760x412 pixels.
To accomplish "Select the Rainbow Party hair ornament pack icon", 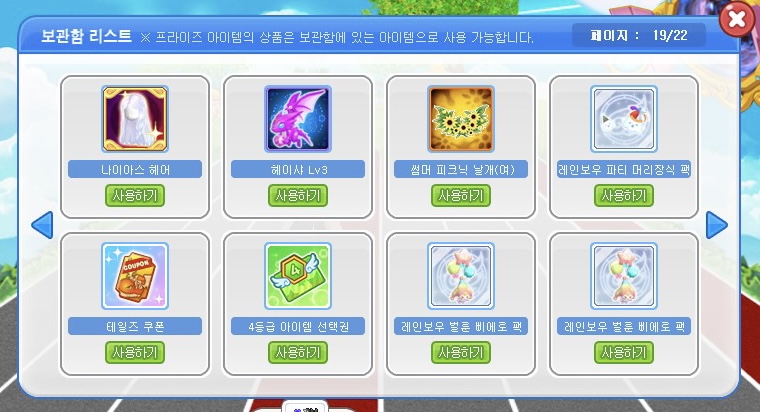I will [624, 119].
